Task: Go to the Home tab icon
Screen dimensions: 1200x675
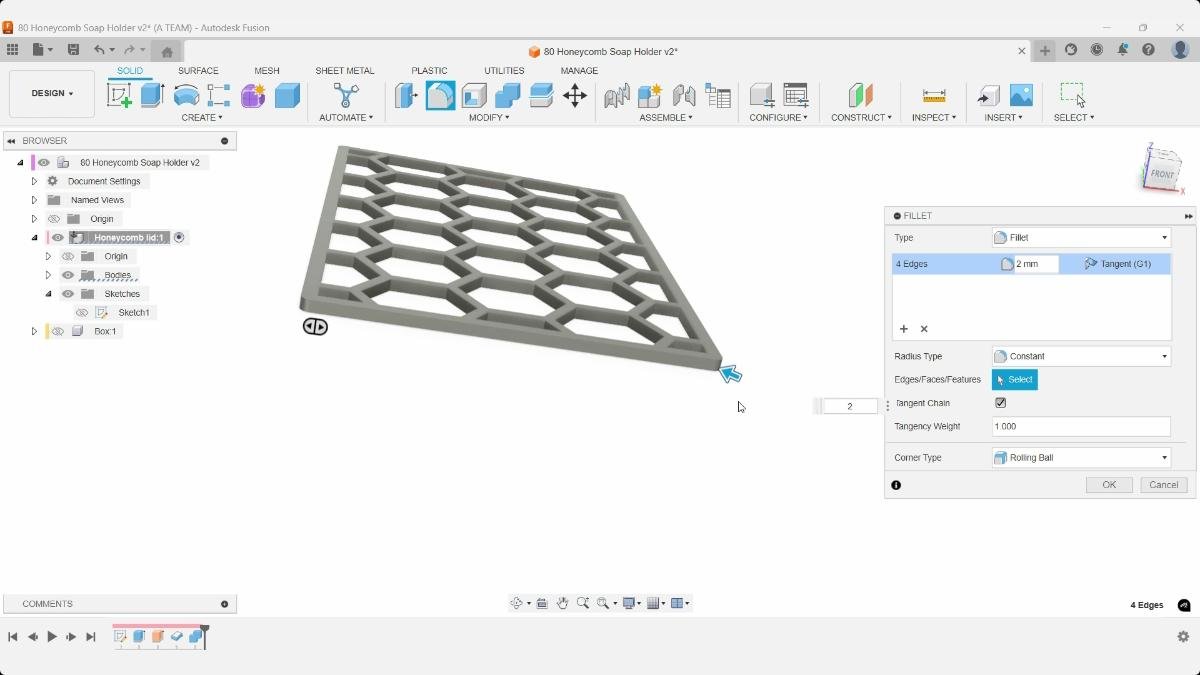Action: tap(167, 51)
